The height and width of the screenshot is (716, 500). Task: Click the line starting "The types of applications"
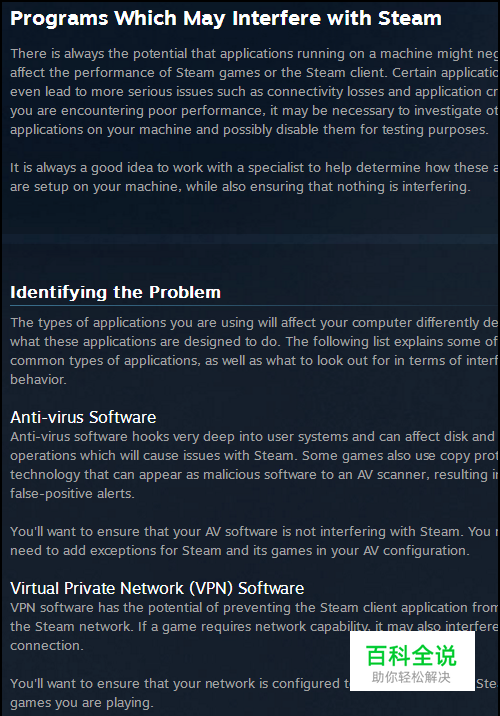(x=254, y=322)
